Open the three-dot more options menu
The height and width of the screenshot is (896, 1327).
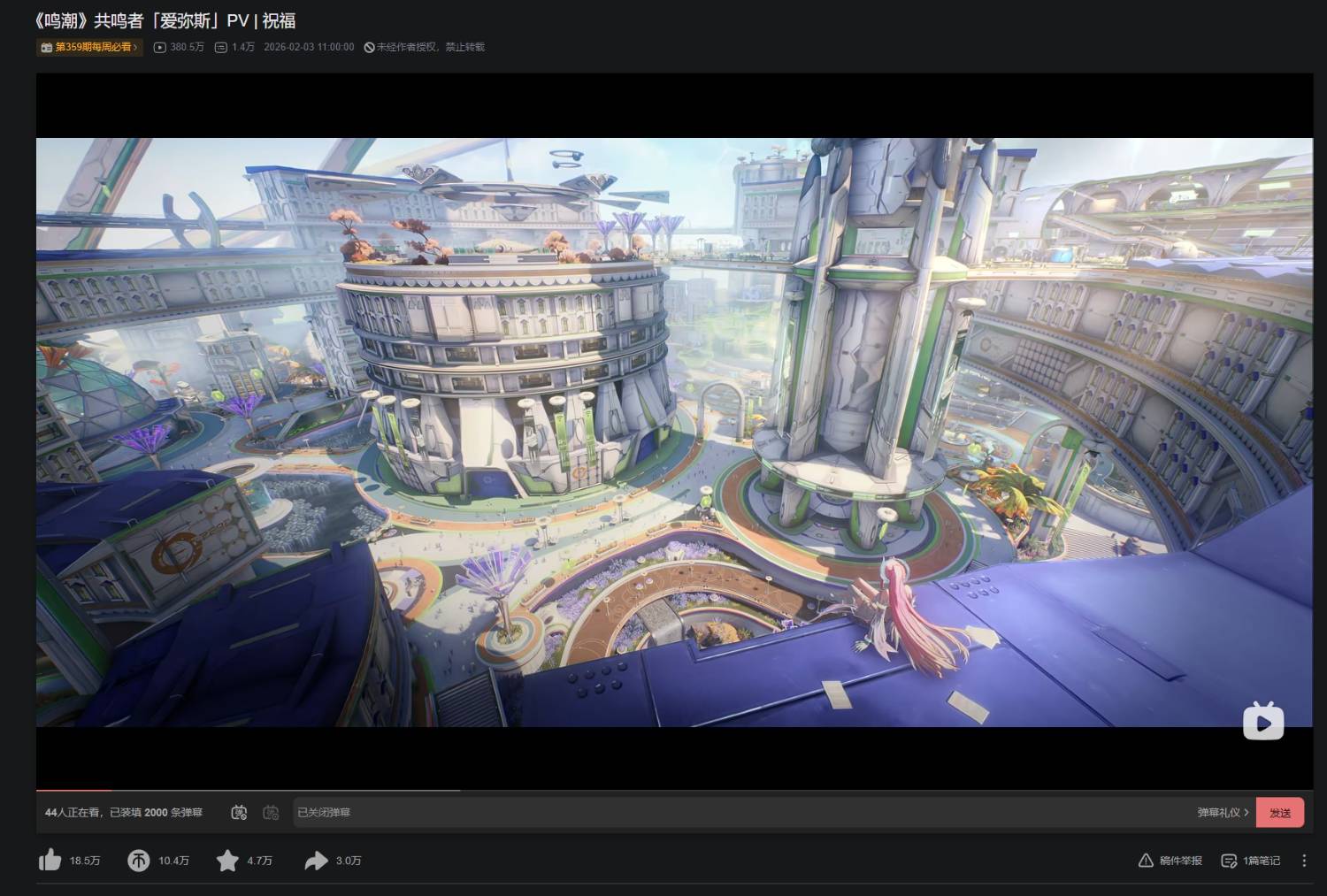click(x=1303, y=861)
